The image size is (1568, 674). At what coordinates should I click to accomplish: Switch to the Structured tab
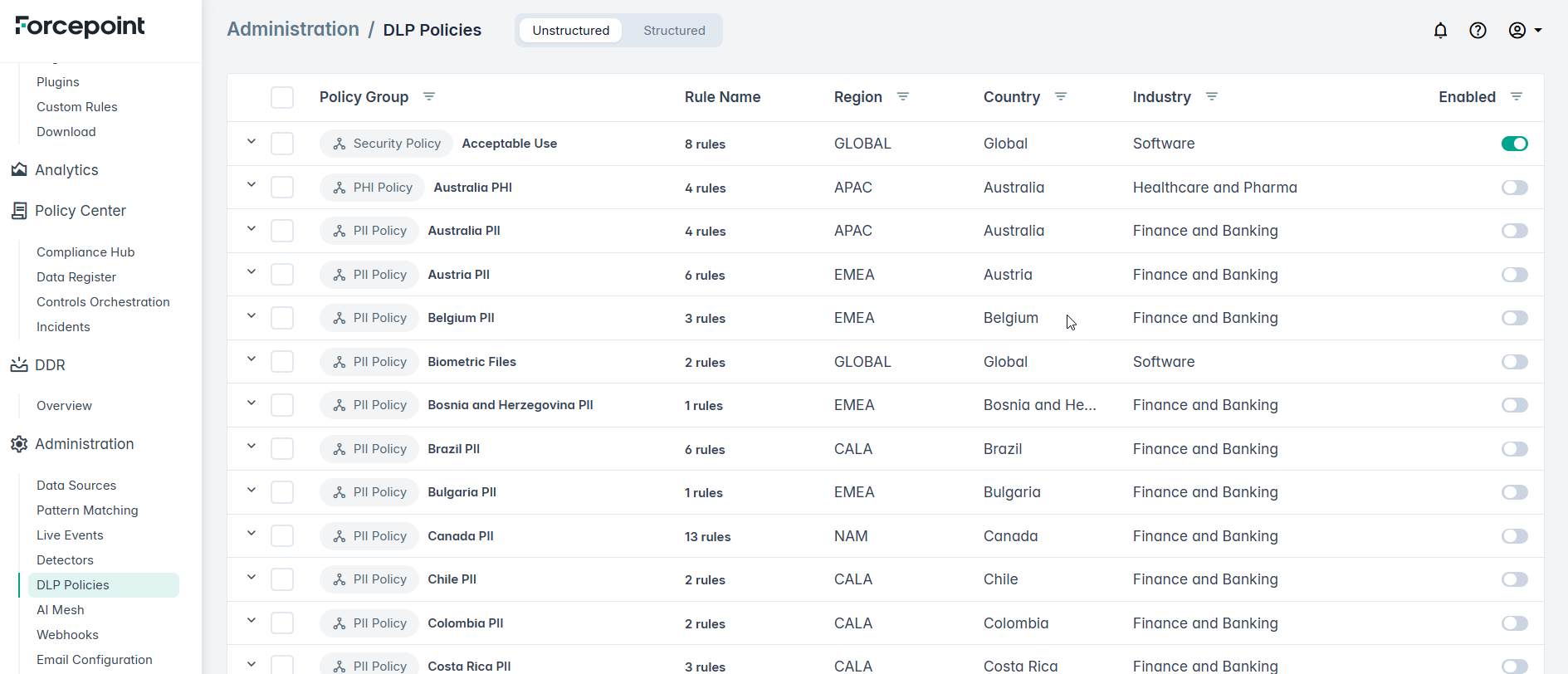[674, 31]
